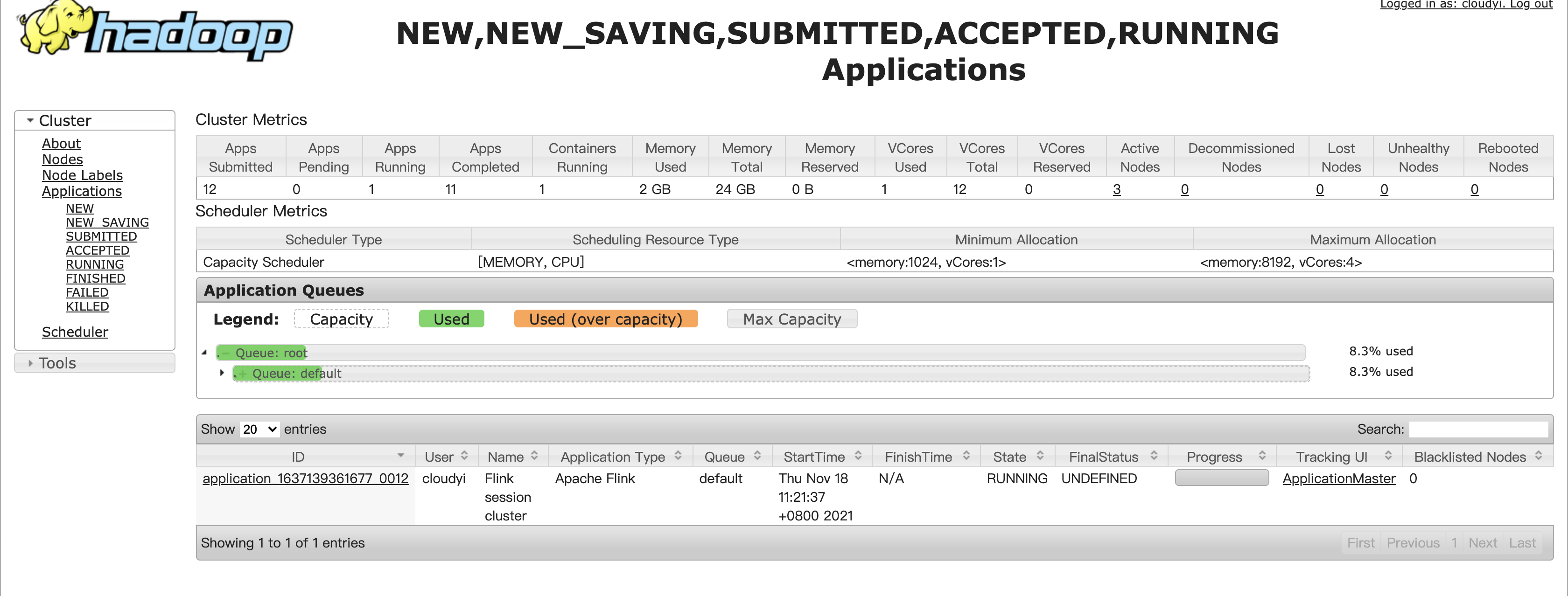
Task: Filter applications by NEW_SAVING state
Action: click(x=107, y=222)
